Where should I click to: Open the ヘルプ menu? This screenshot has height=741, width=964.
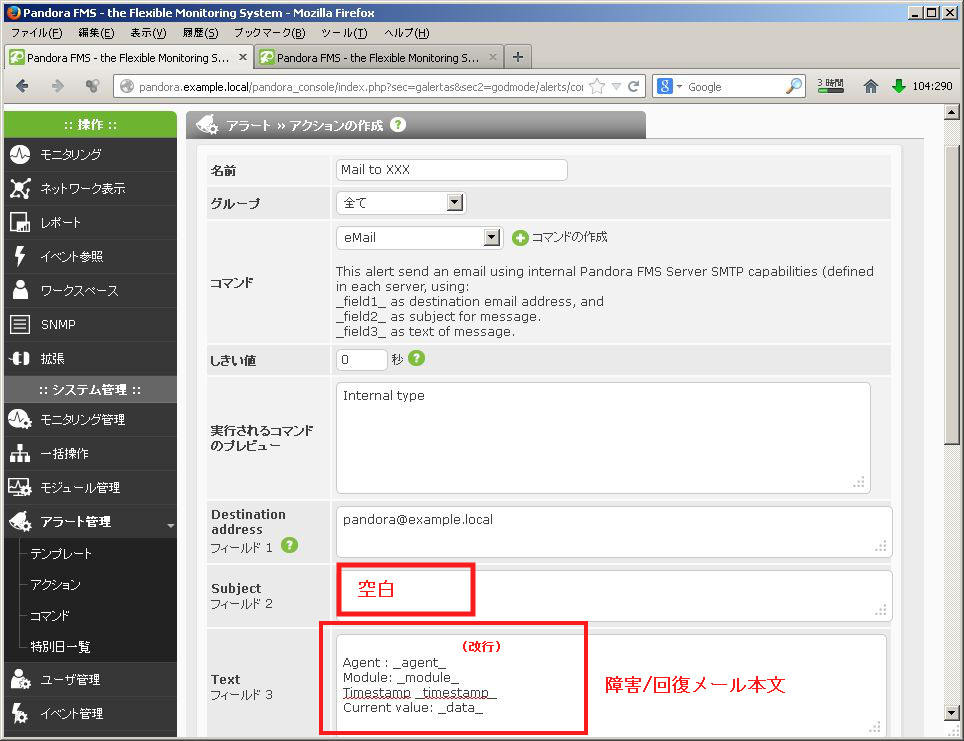[x=406, y=33]
